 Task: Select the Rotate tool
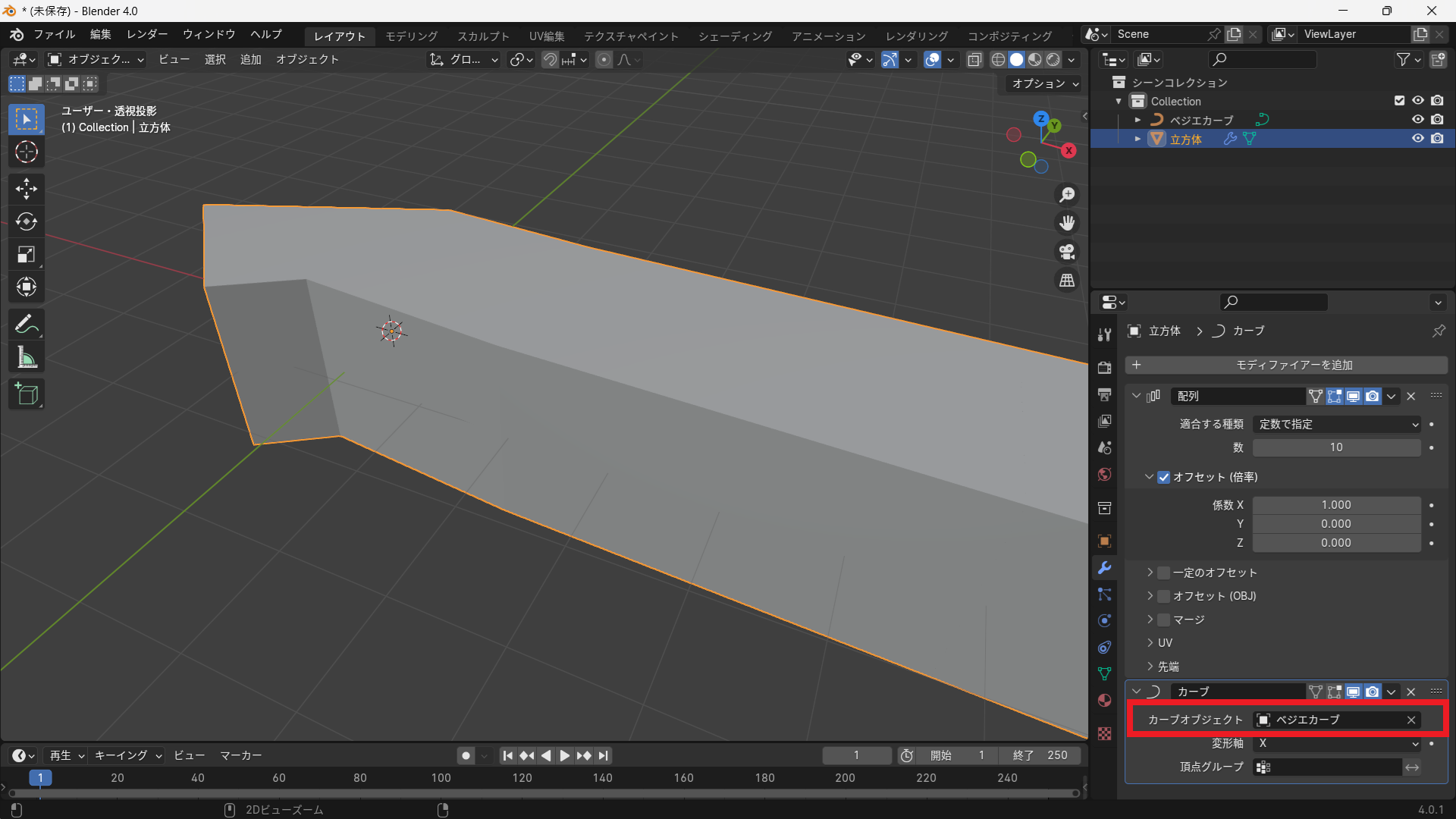coord(27,221)
